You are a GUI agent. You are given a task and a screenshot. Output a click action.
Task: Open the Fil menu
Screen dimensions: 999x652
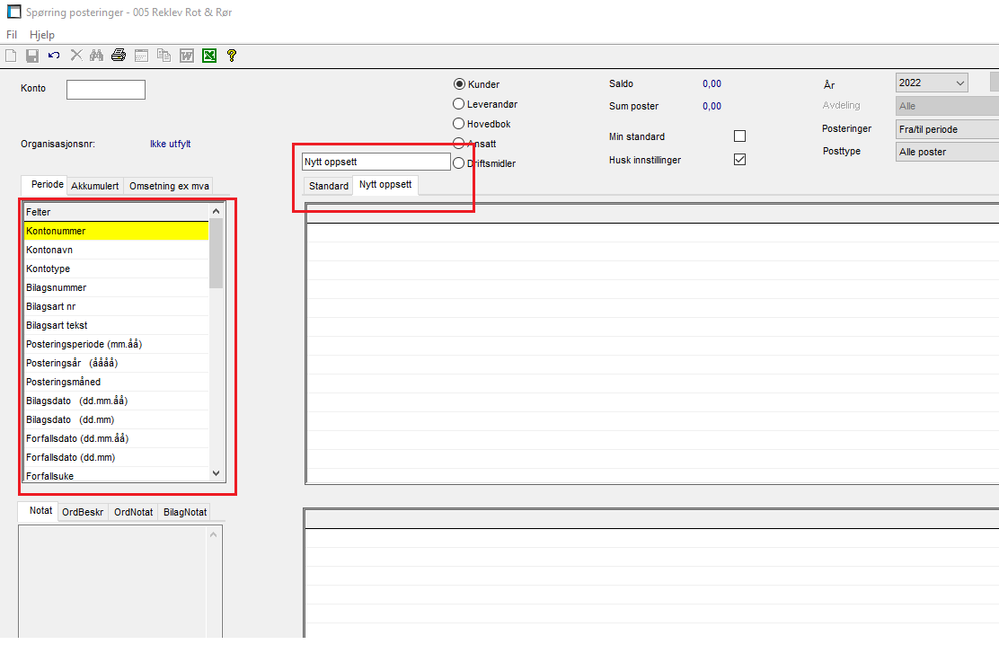click(x=11, y=34)
